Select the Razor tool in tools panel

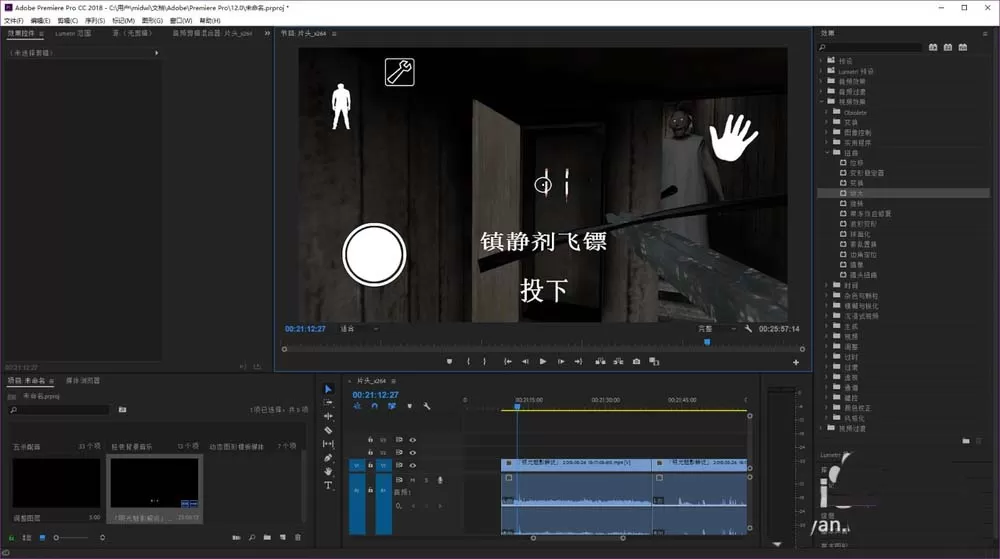point(328,430)
